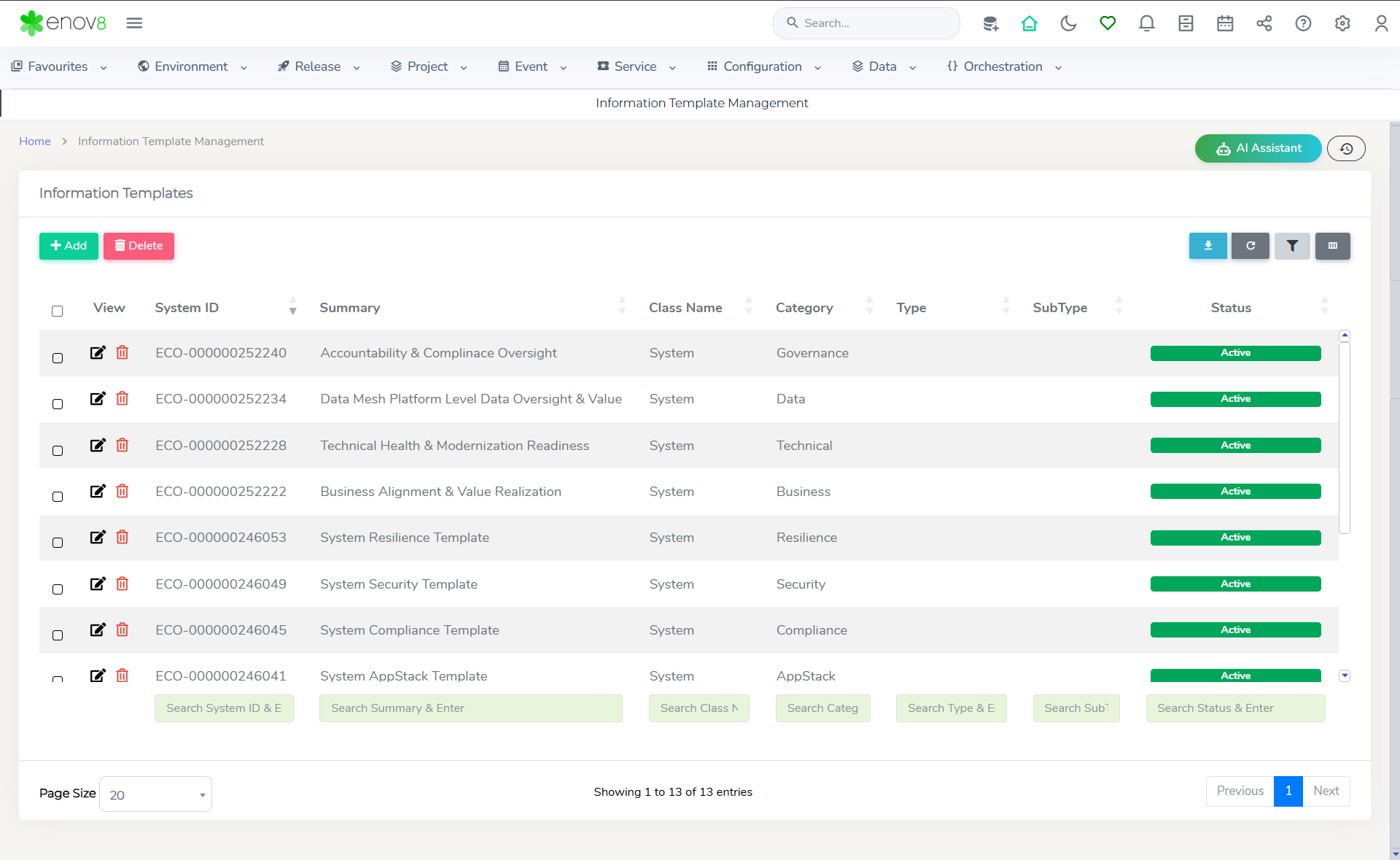Launch the AI Assistant button
Viewport: 1400px width, 860px height.
tap(1258, 149)
